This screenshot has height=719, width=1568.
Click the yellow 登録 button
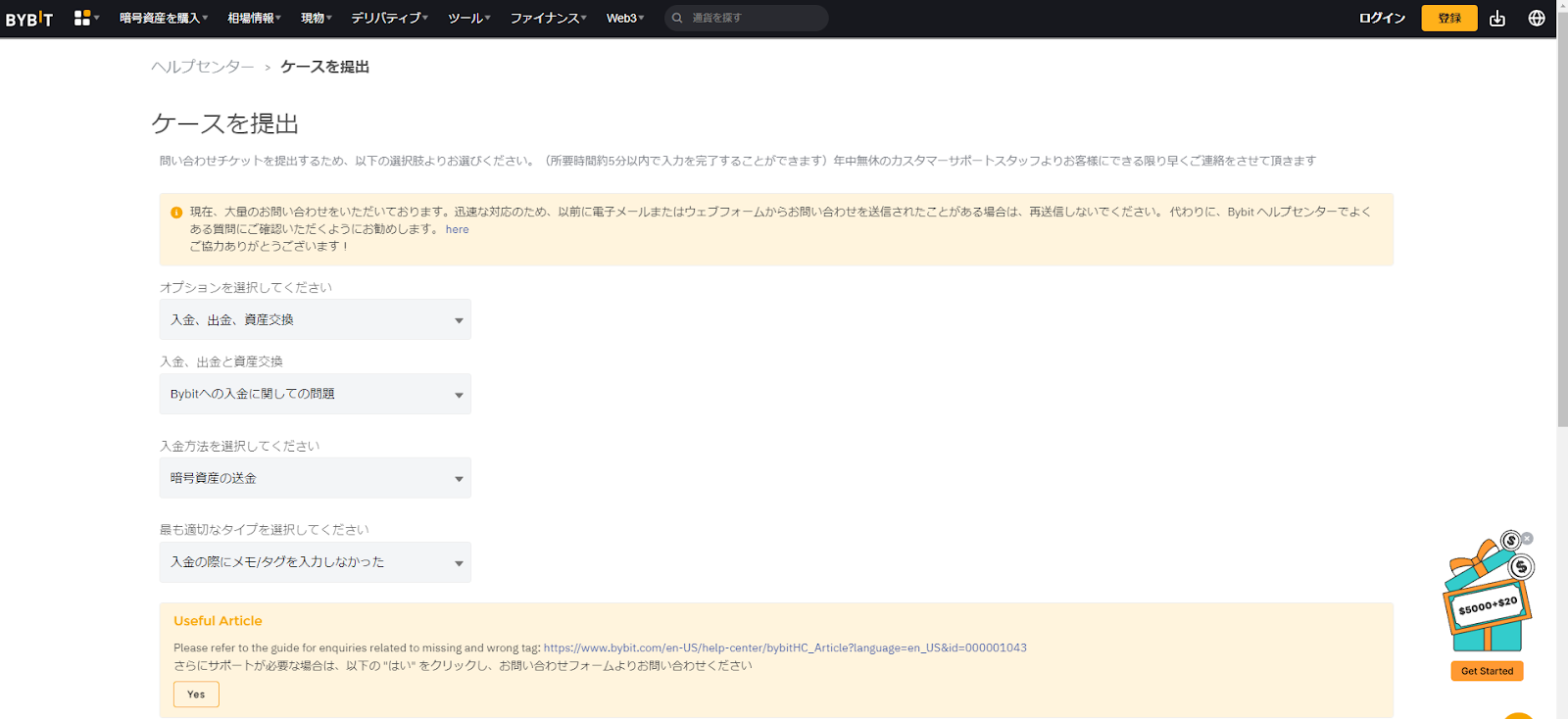tap(1449, 18)
